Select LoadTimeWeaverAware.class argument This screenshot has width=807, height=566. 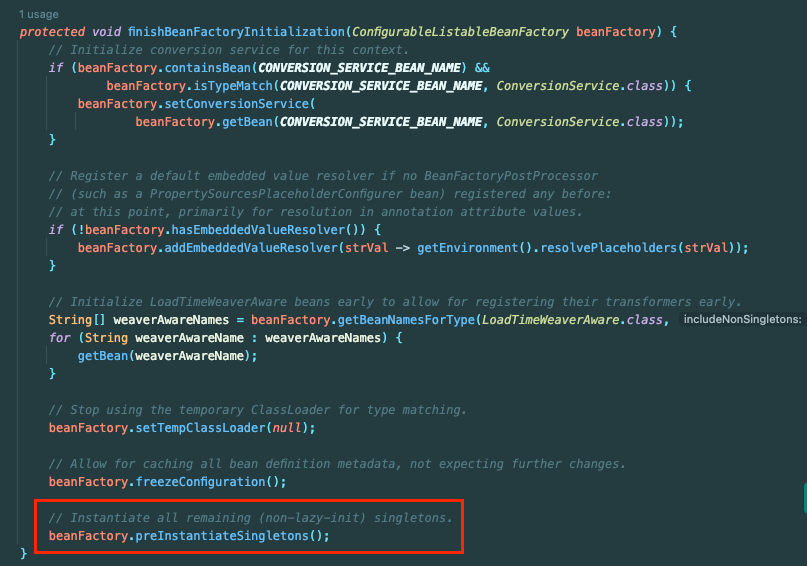pos(572,320)
